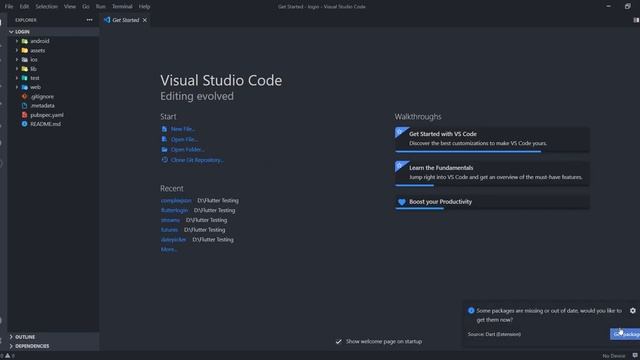Click More... under the Recent list
The width and height of the screenshot is (640, 360).
coord(169,249)
